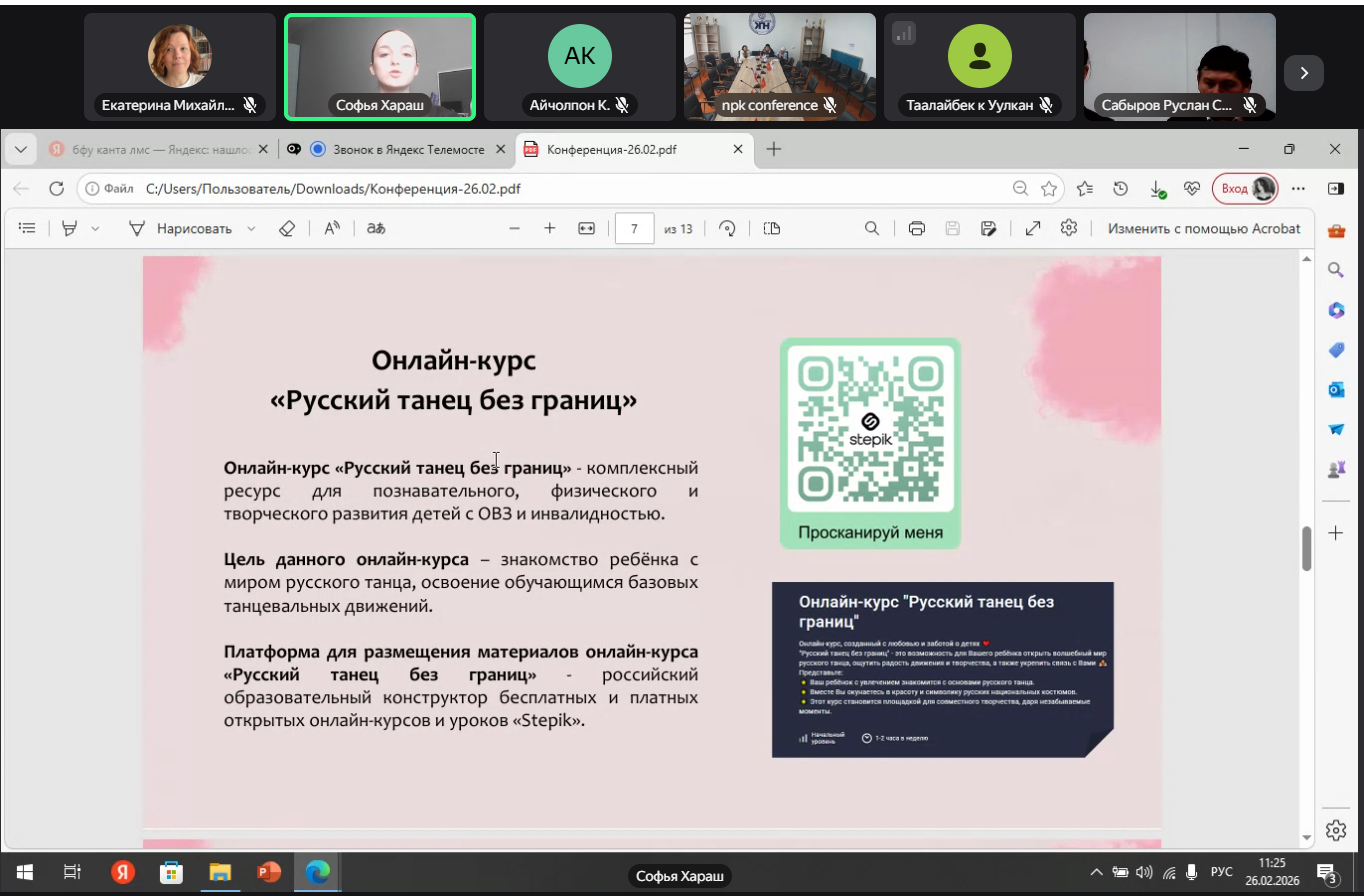The height and width of the screenshot is (896, 1364).
Task: Enter full screen mode for the PDF
Action: click(1032, 228)
